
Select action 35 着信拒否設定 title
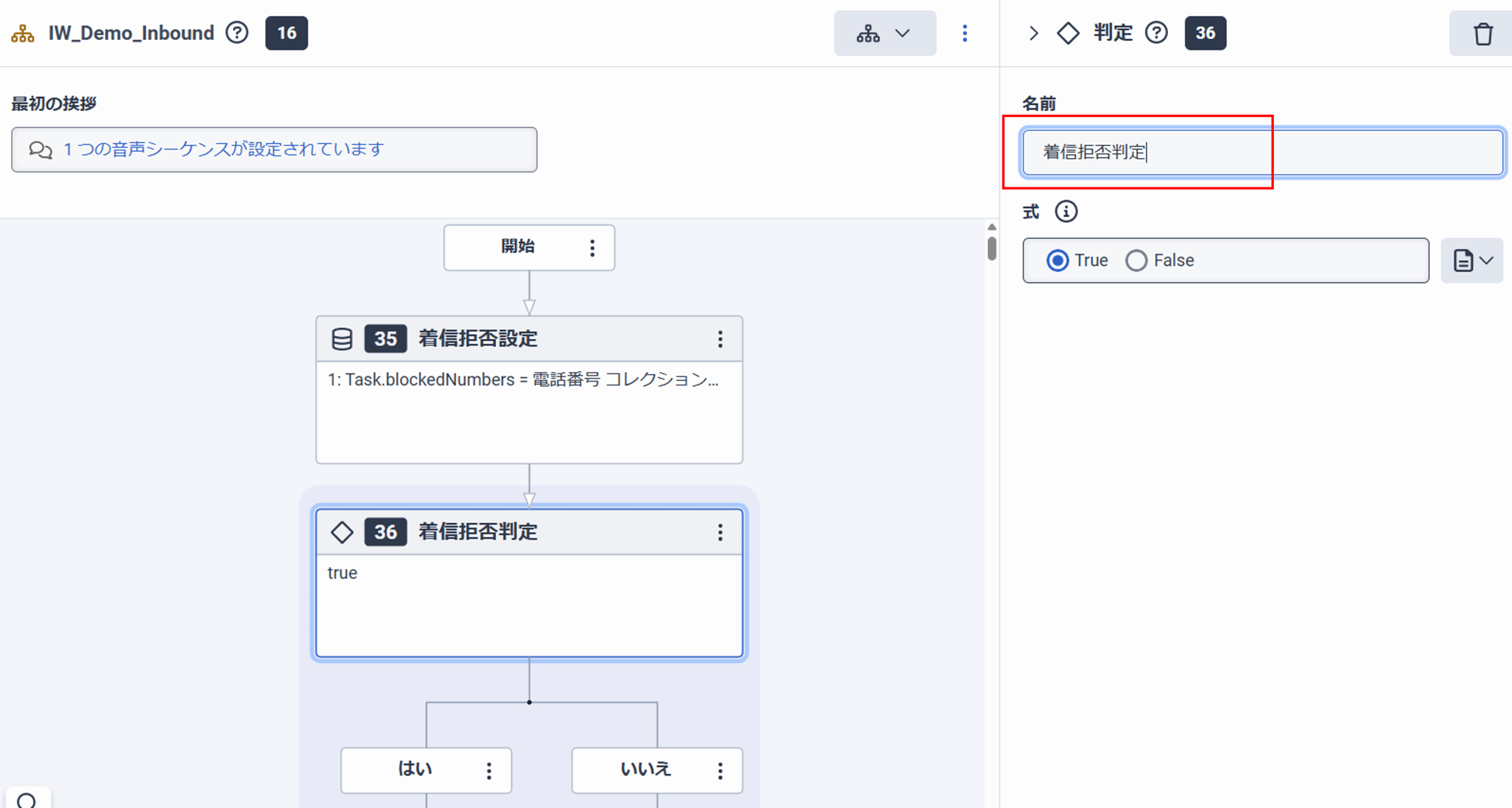[x=478, y=339]
